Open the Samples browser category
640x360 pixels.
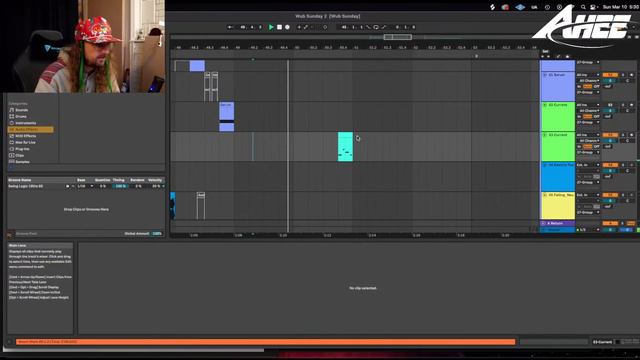[22, 162]
